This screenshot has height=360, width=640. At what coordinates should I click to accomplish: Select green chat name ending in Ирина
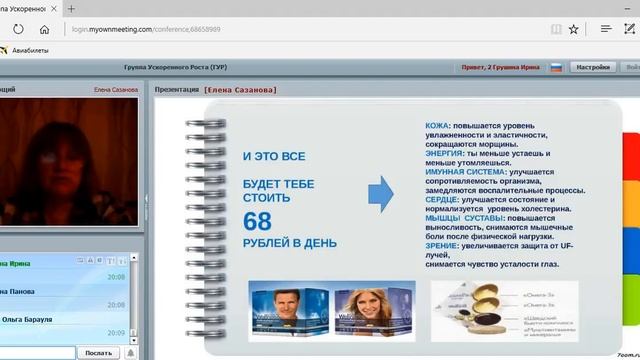click(15, 264)
